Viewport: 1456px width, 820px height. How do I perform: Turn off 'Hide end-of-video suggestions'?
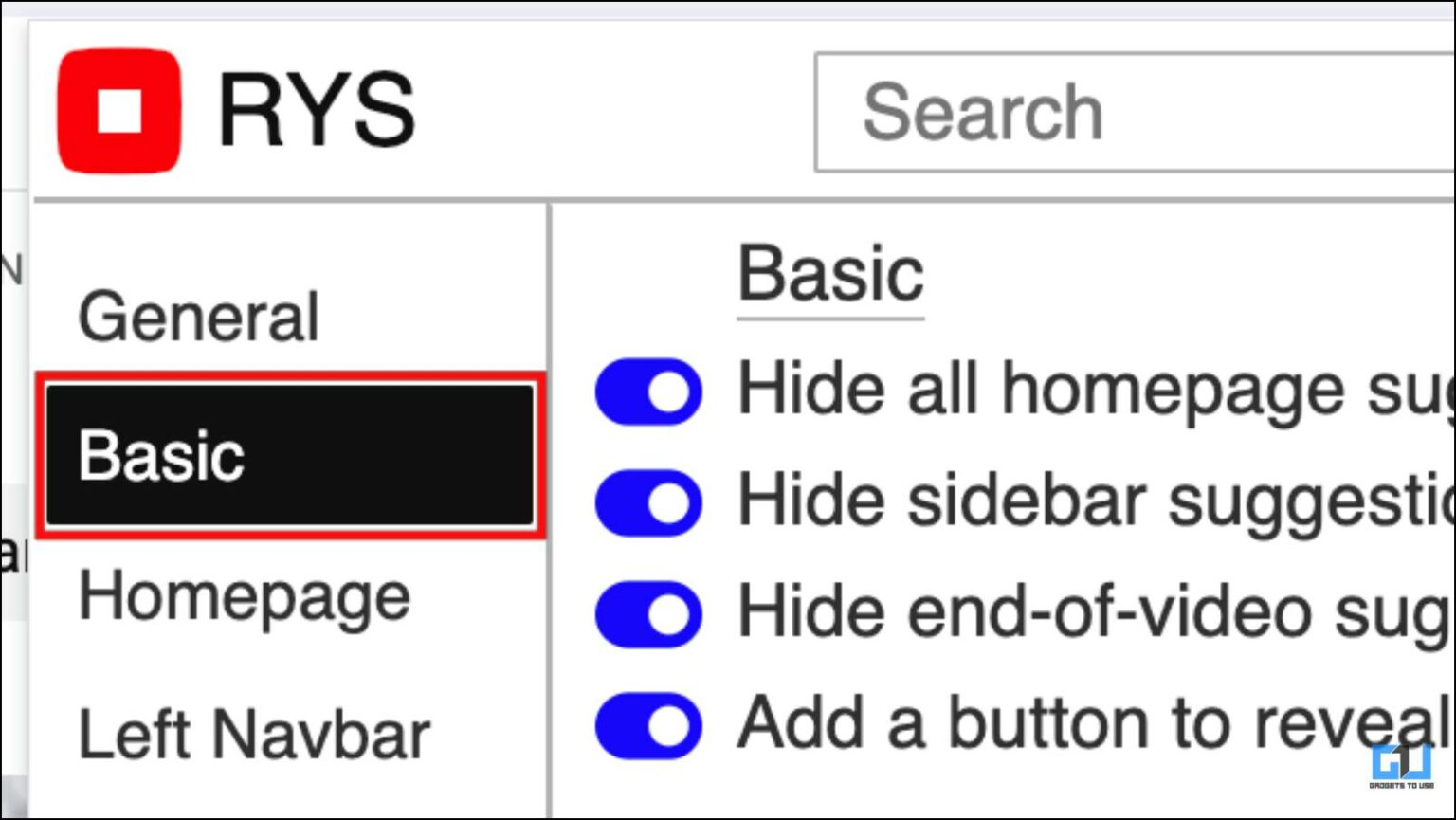pos(647,614)
